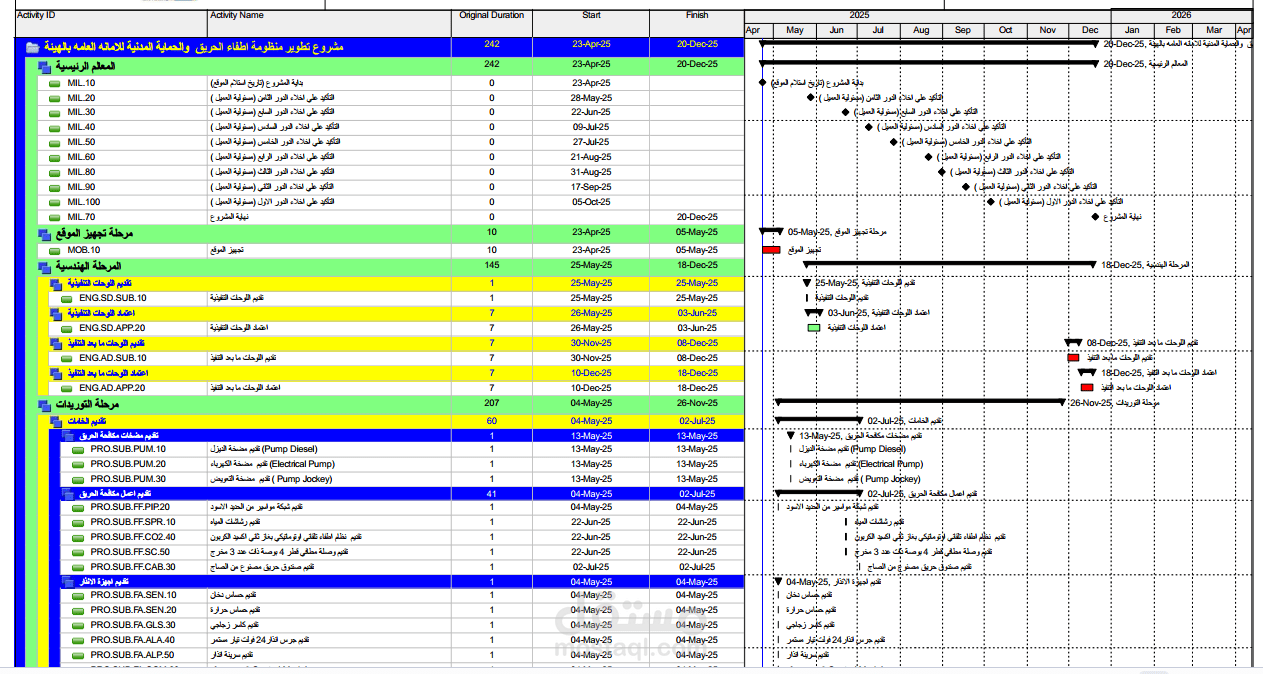The width and height of the screenshot is (1263, 674).
Task: Click the 2025 year header in the timescale
Action: point(928,15)
